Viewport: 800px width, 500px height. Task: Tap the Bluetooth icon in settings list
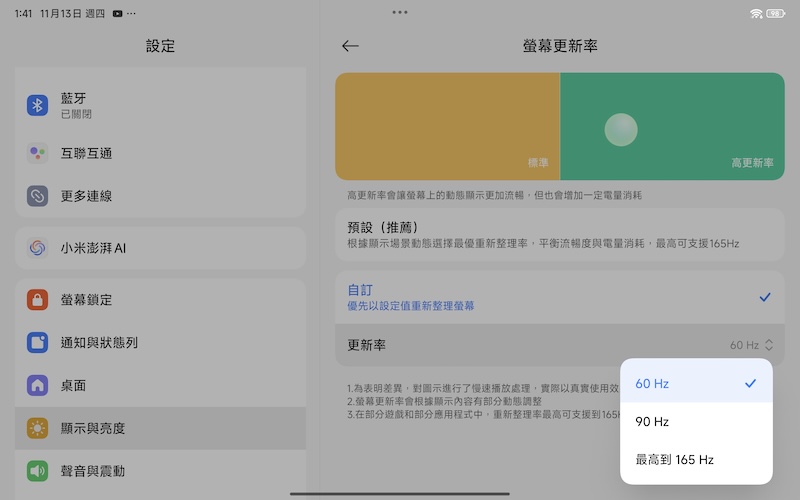point(37,105)
